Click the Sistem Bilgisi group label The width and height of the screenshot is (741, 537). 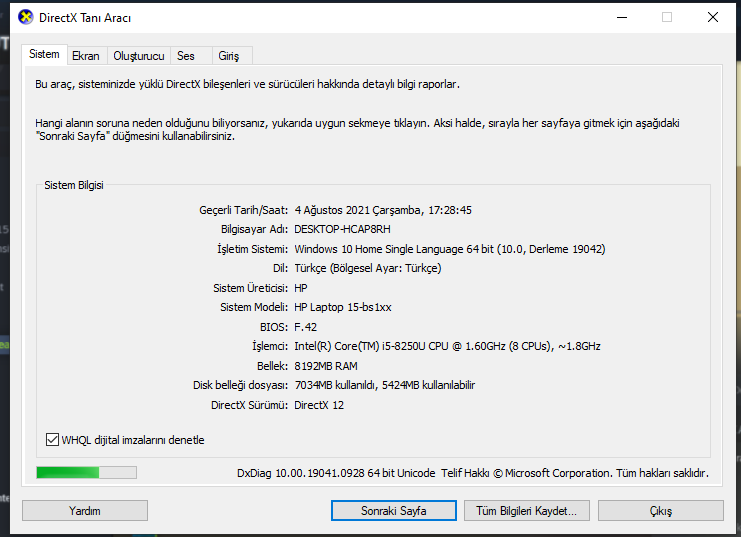74,185
